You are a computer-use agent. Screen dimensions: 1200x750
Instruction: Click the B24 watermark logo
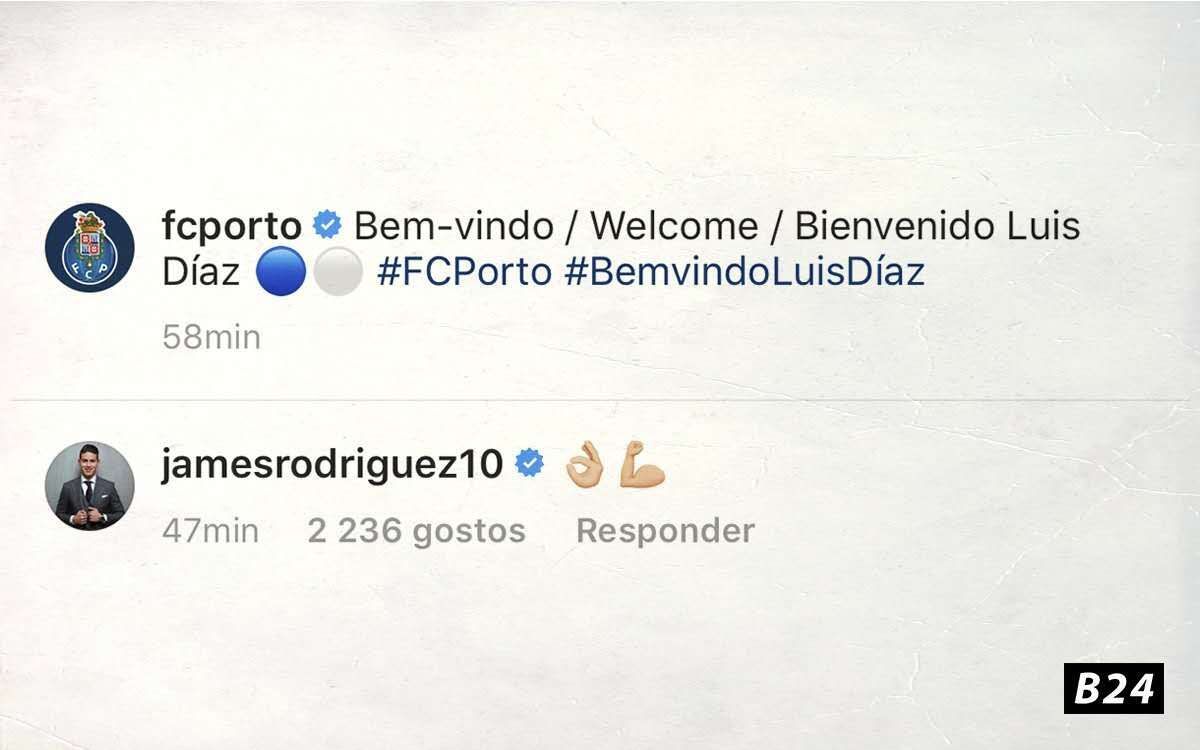point(1114,688)
